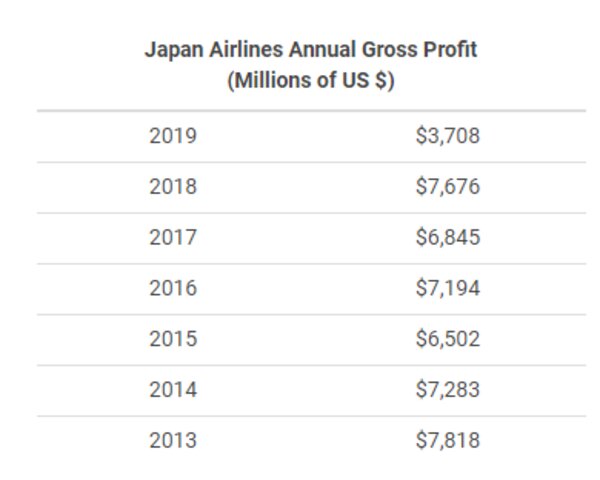Screen dimensions: 600x480
Task: Select the $7,283 profit value
Action: point(447,391)
